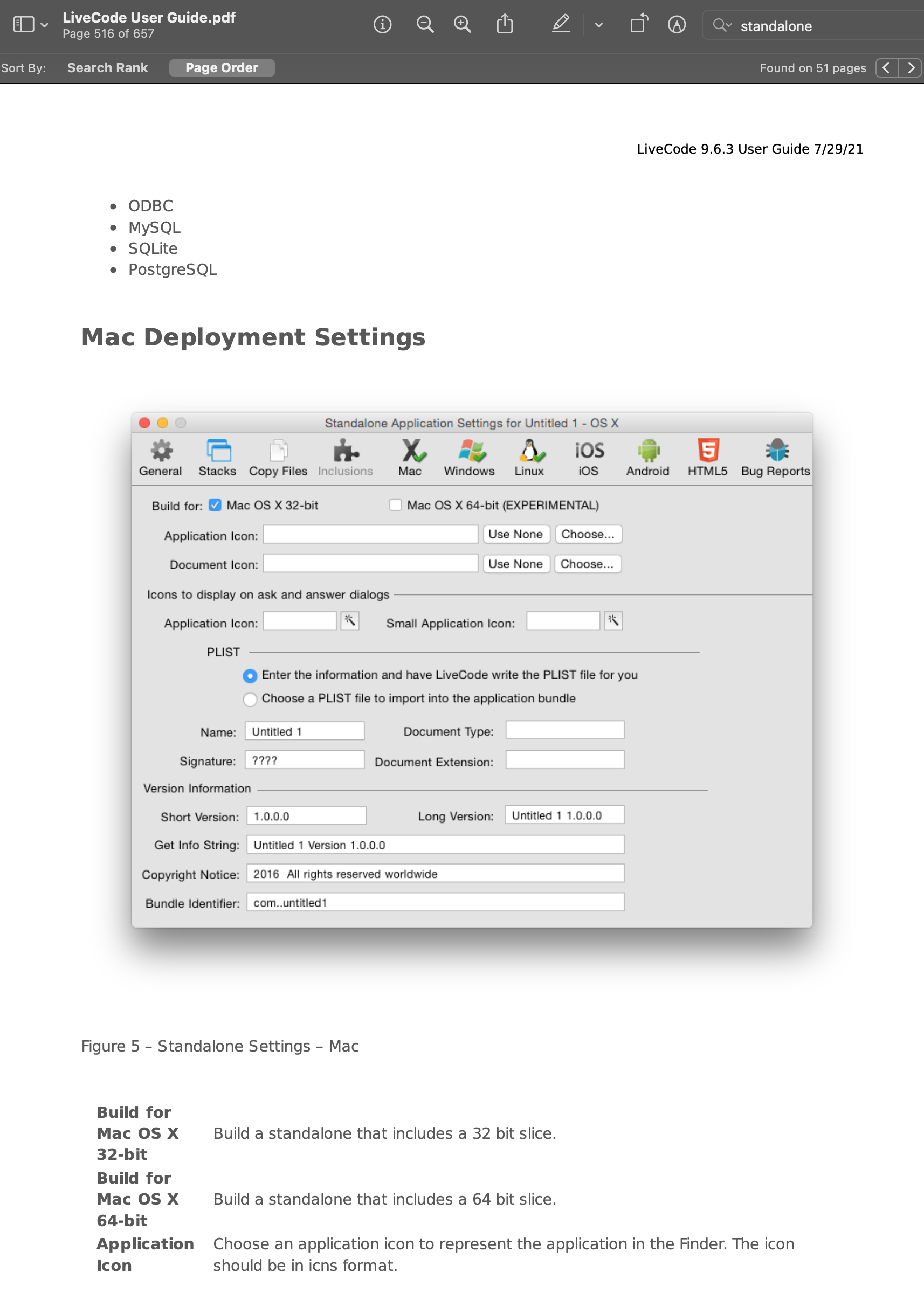Open the Bug Reports settings tab

click(776, 458)
